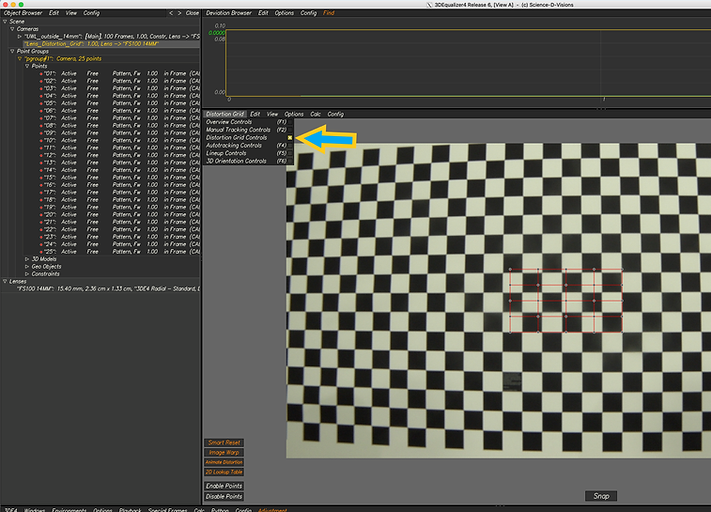Click the red marker of point "01"

41,74
